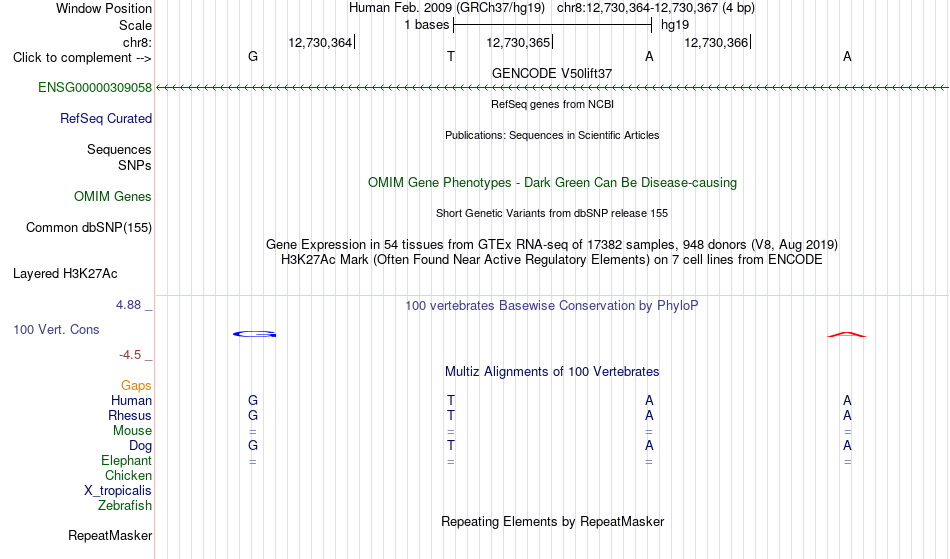This screenshot has height=559, width=950.
Task: Click the Dog row T base
Action: (451, 446)
